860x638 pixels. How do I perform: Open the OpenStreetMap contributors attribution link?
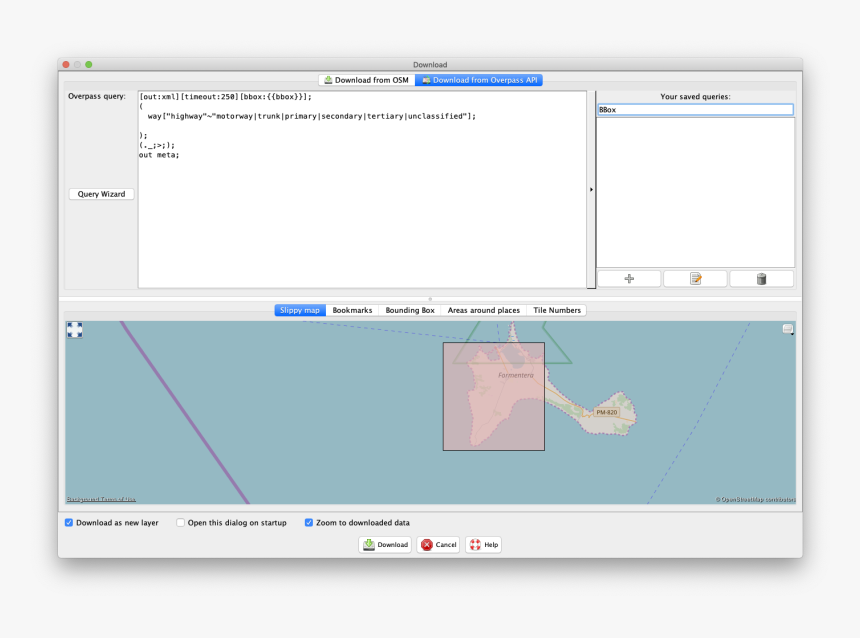755,499
